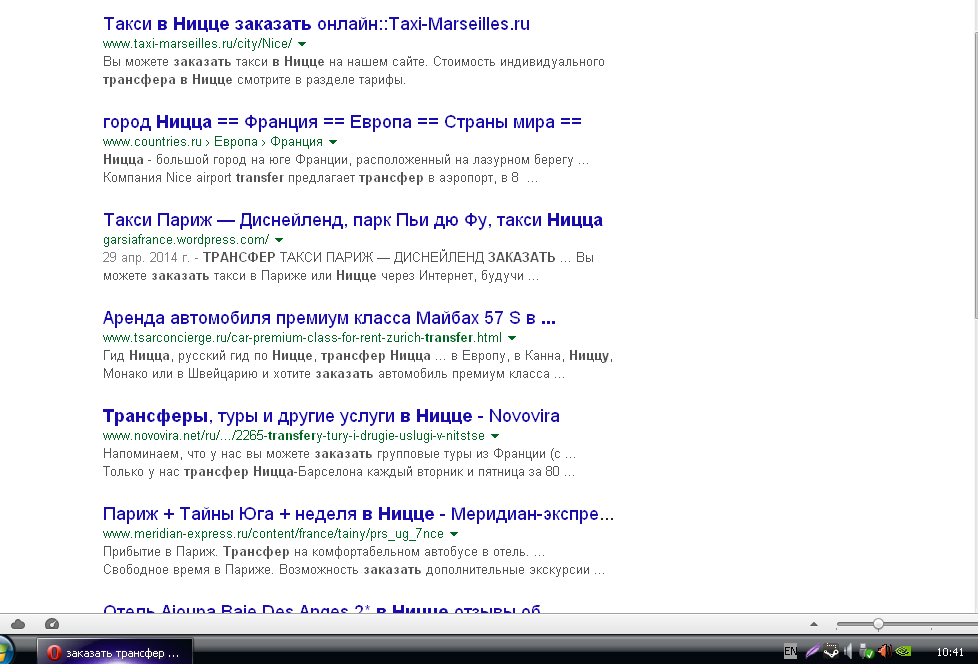The image size is (978, 664).
Task: Switch to the Opera taskbar button "заказать трансфер"
Action: pos(115,653)
